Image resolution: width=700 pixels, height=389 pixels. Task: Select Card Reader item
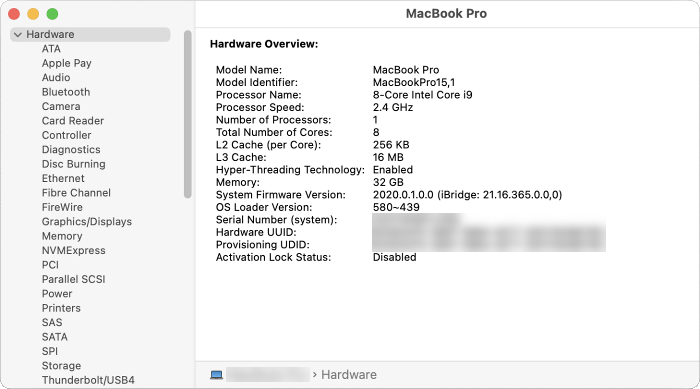pos(73,121)
